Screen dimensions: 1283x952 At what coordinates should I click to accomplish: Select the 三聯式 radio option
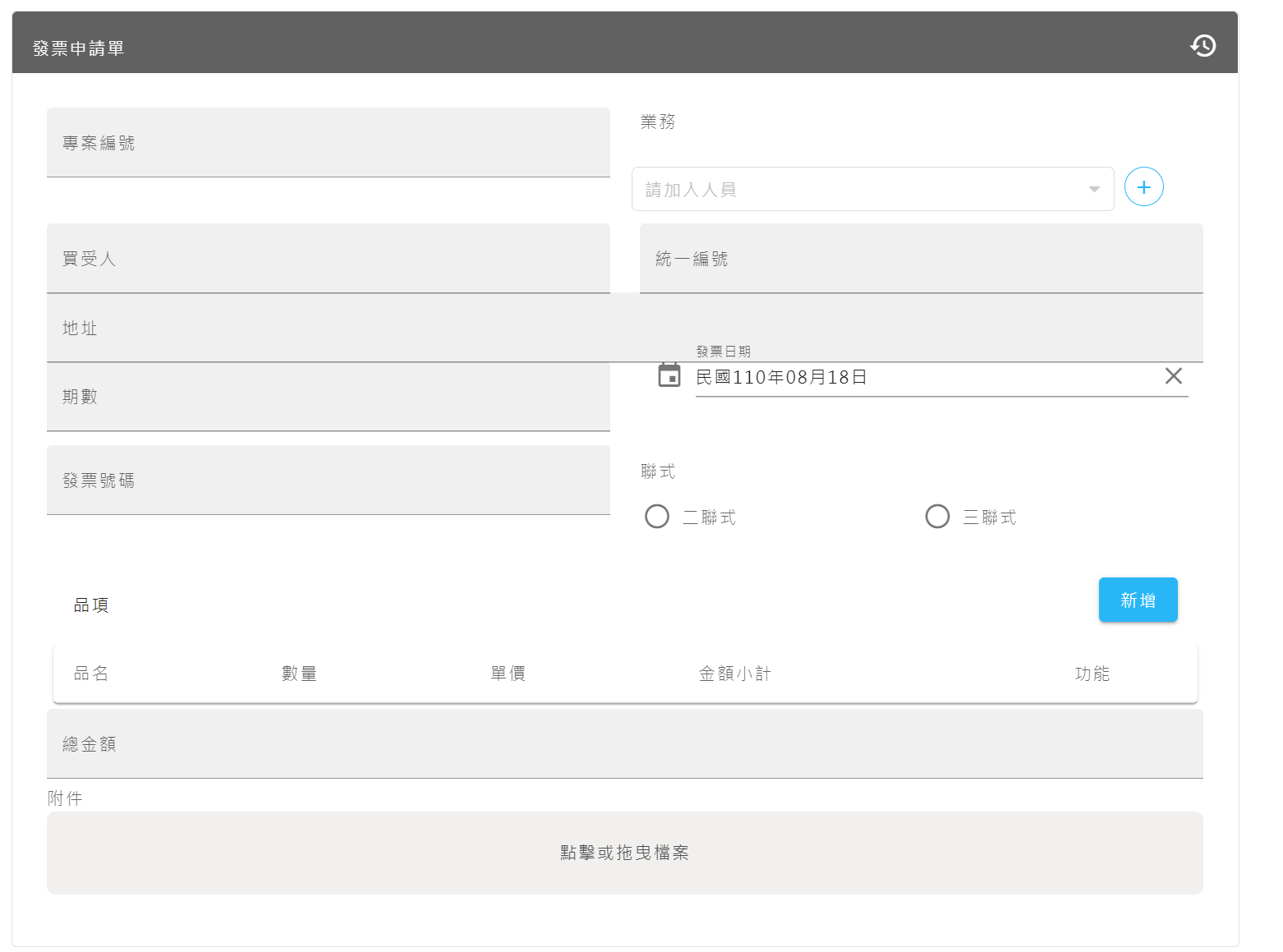pos(937,517)
